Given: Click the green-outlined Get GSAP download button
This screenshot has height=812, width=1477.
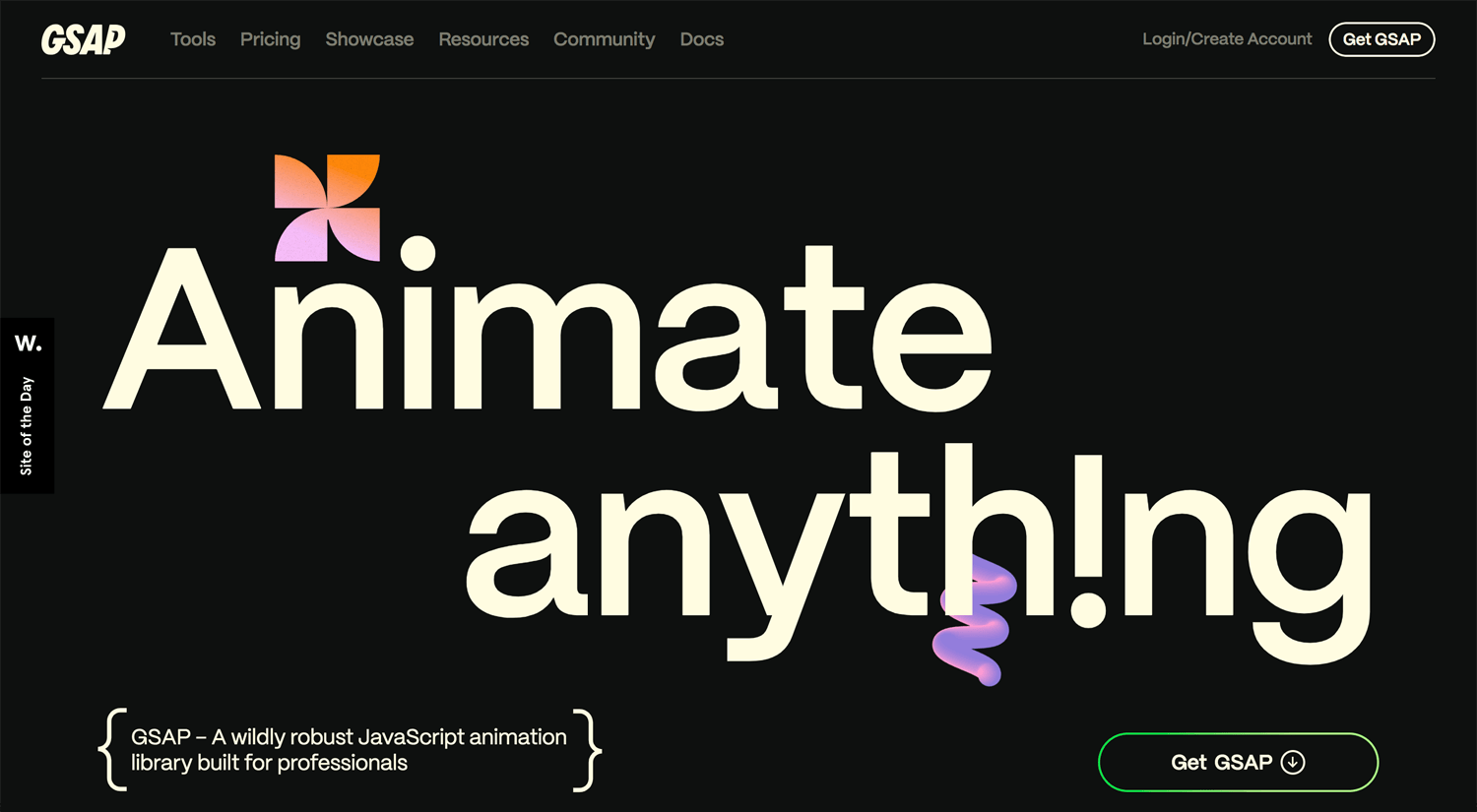Looking at the screenshot, I should click(1238, 762).
